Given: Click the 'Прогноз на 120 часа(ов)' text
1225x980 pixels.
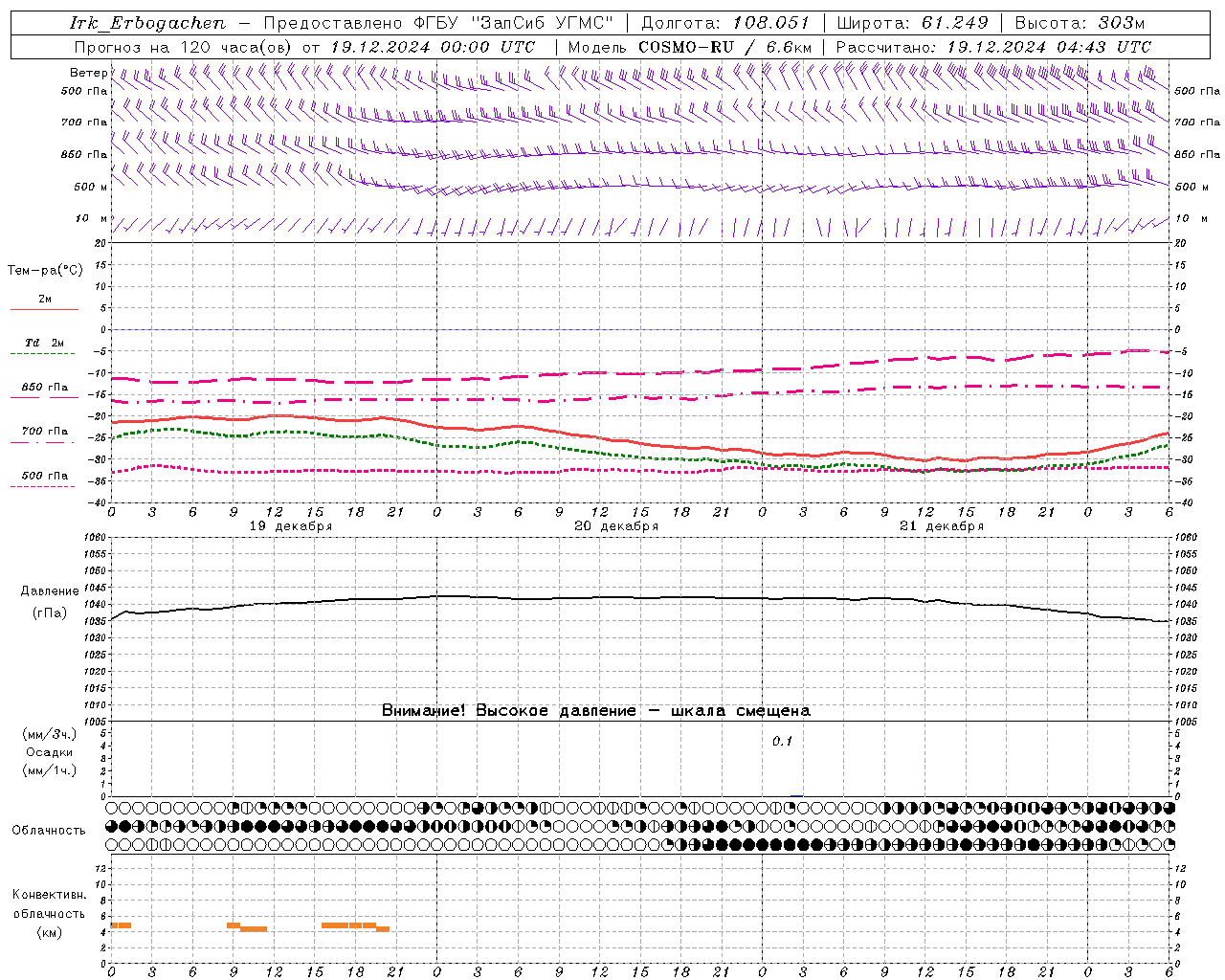Looking at the screenshot, I should pyautogui.click(x=185, y=47).
